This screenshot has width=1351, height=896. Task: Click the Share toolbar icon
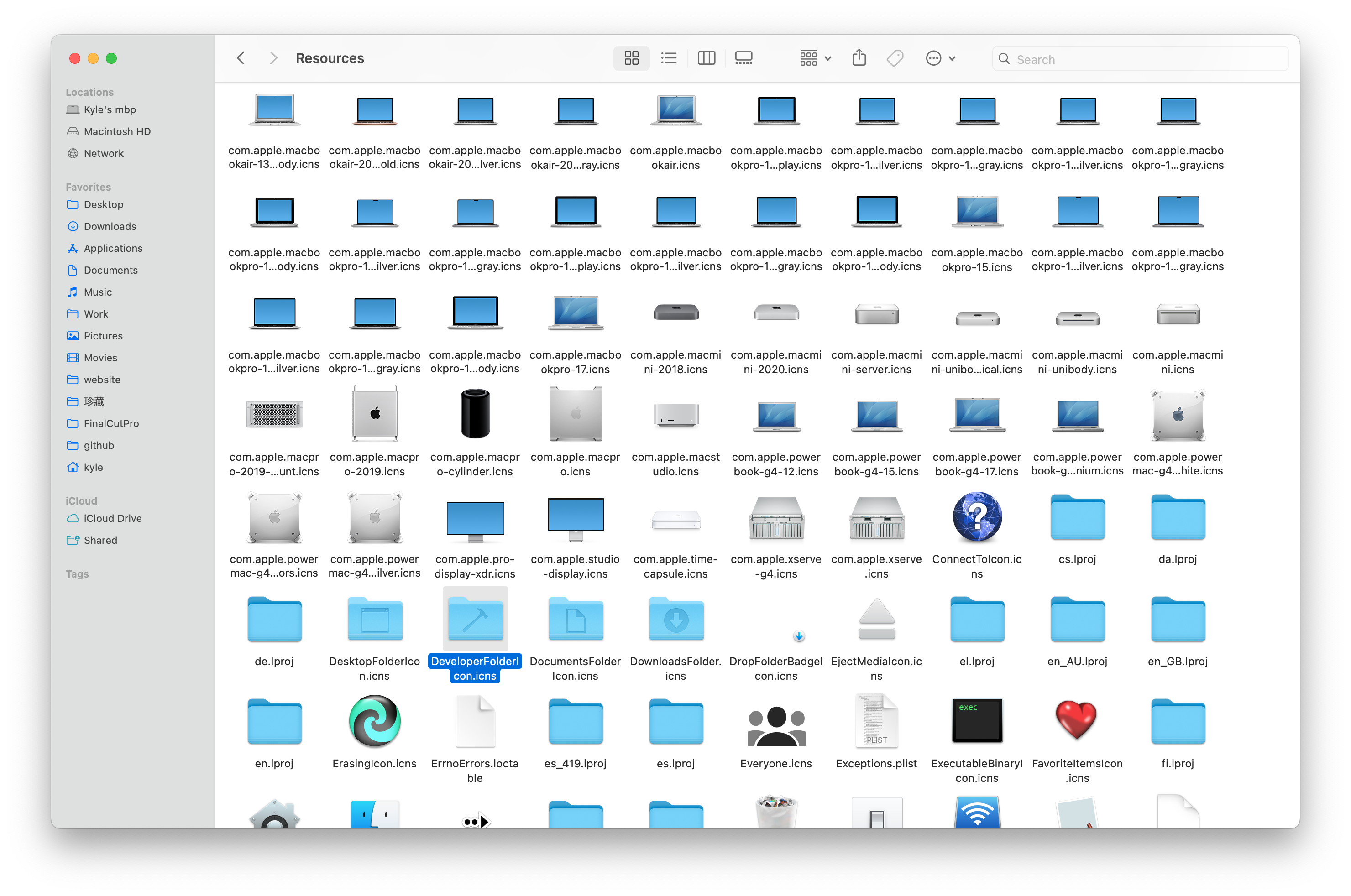pos(859,58)
